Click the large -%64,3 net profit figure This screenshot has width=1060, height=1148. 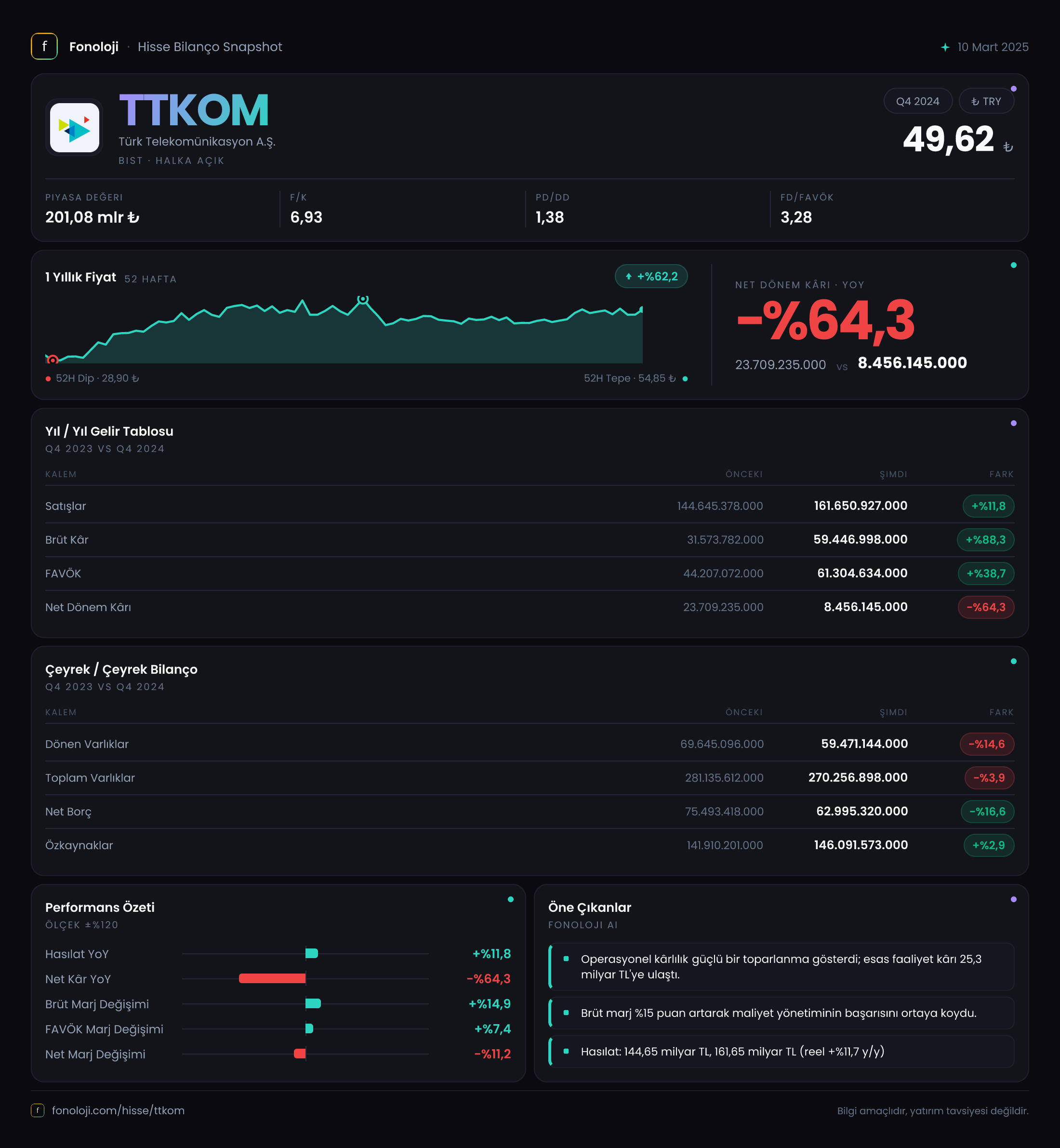point(825,321)
